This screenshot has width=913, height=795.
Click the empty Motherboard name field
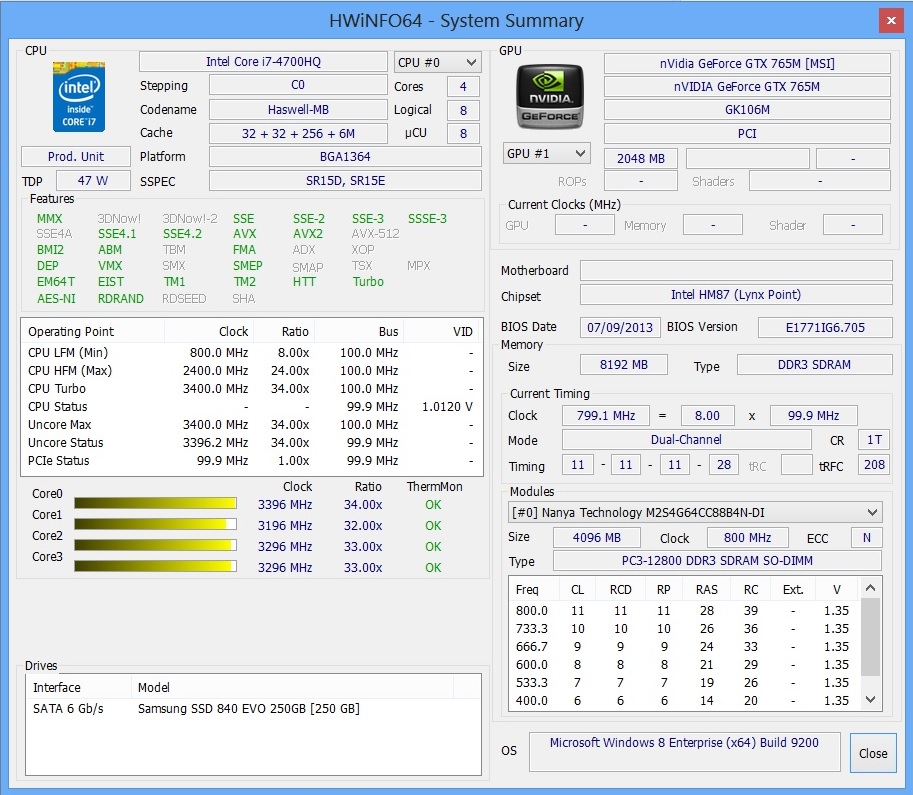tap(736, 270)
